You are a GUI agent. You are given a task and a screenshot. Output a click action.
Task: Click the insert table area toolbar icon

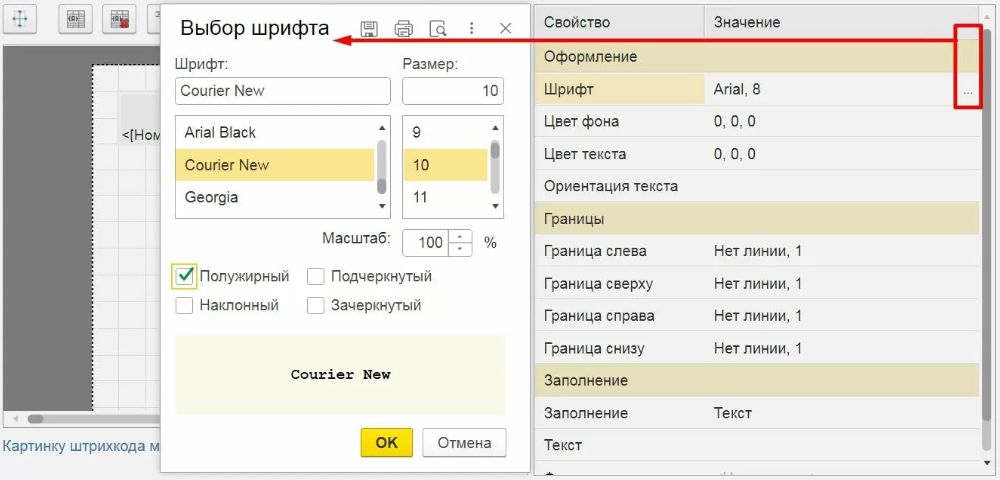75,20
